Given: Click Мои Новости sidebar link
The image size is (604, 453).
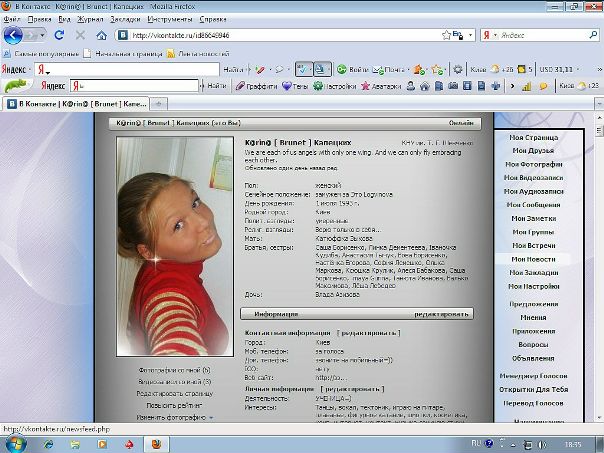Looking at the screenshot, I should coord(534,259).
